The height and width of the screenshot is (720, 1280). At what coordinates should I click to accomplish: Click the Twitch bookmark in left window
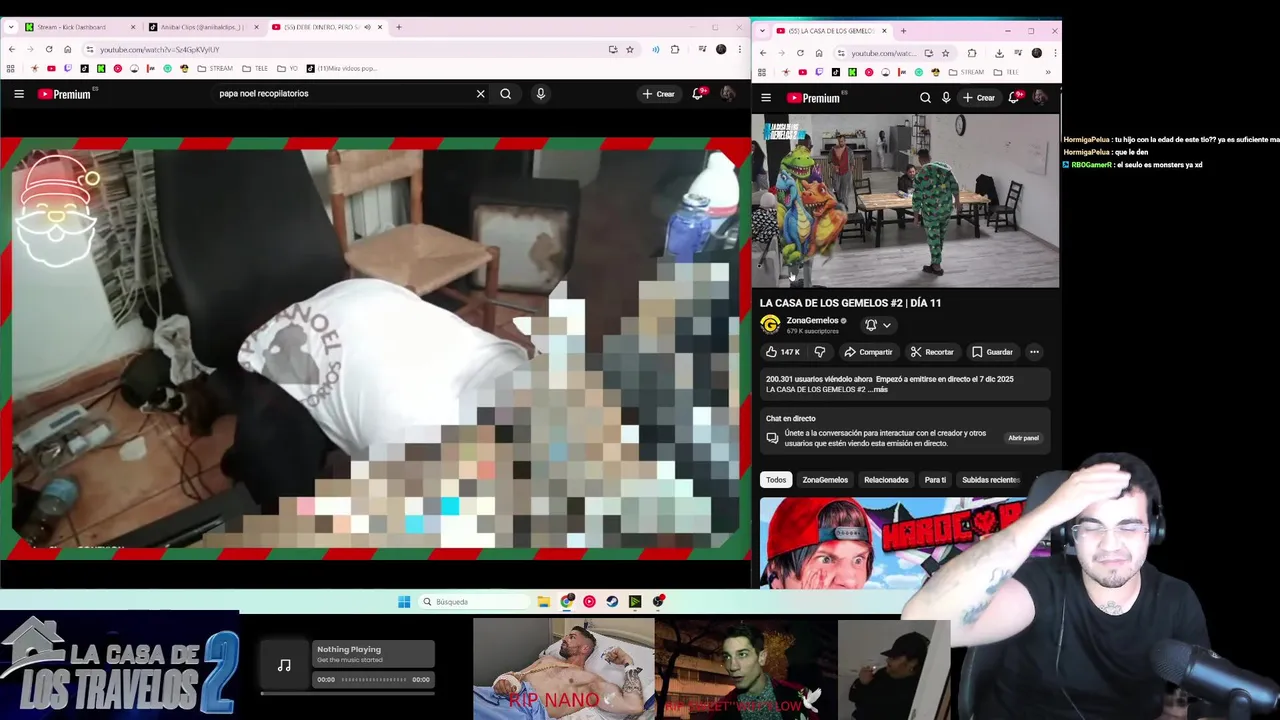coord(68,69)
